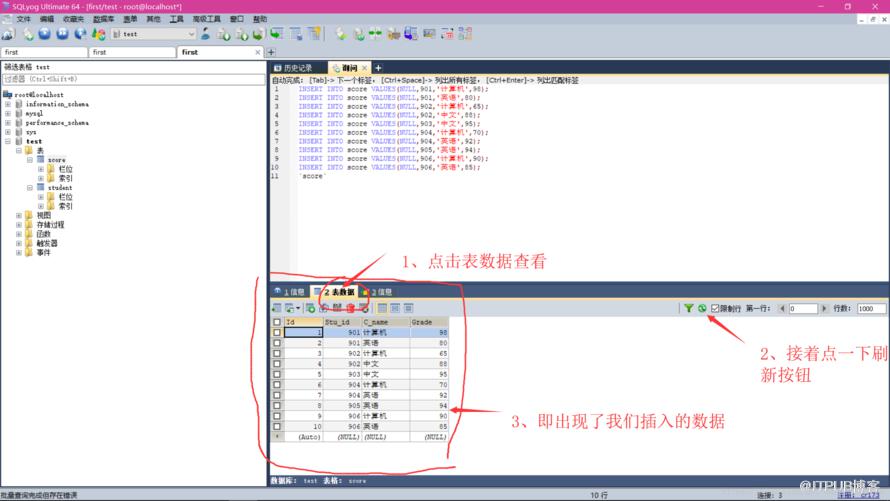This screenshot has height=501, width=890.
Task: Collapse the score table node
Action: [30, 160]
